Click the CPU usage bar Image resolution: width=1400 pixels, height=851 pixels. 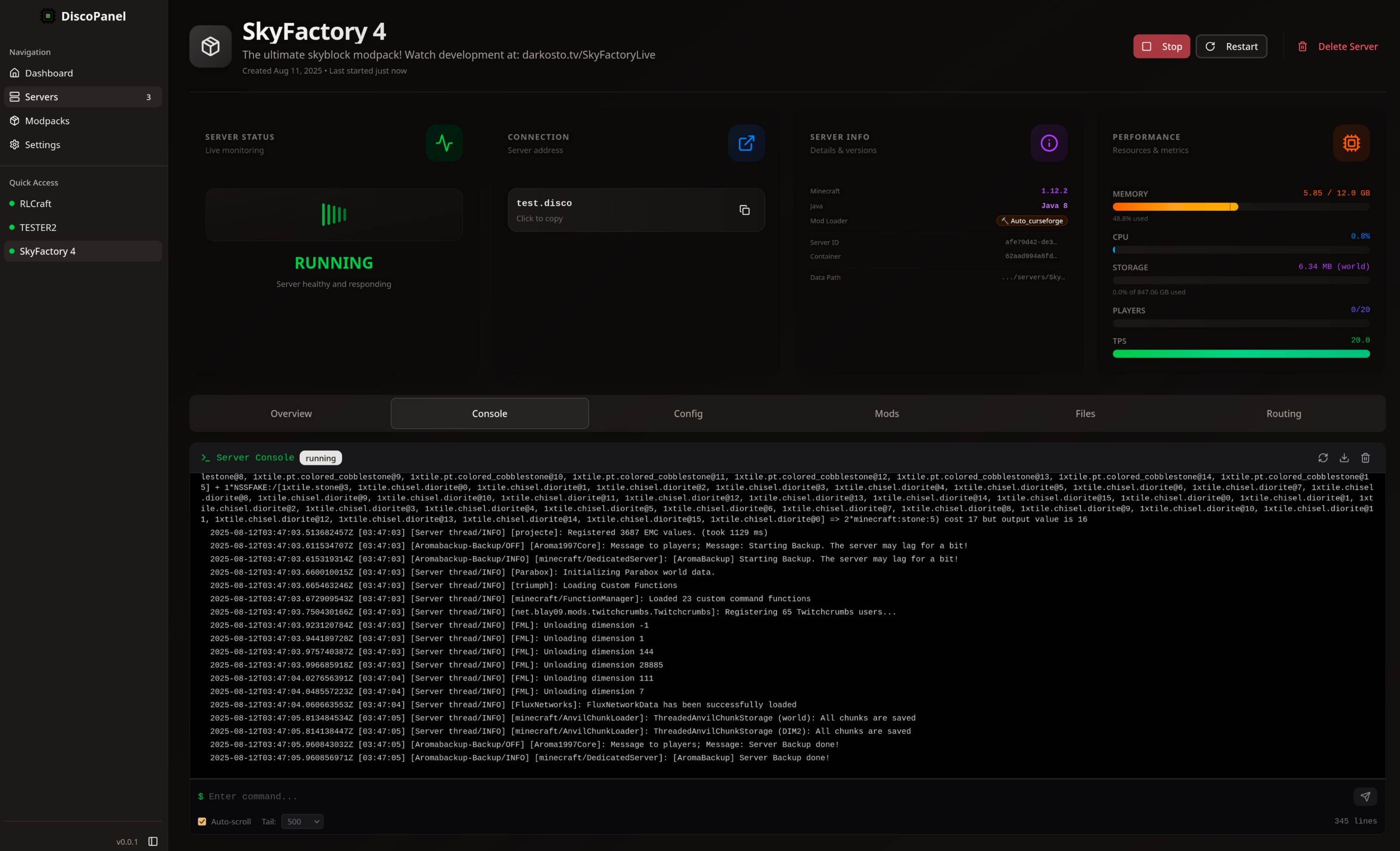[1241, 250]
